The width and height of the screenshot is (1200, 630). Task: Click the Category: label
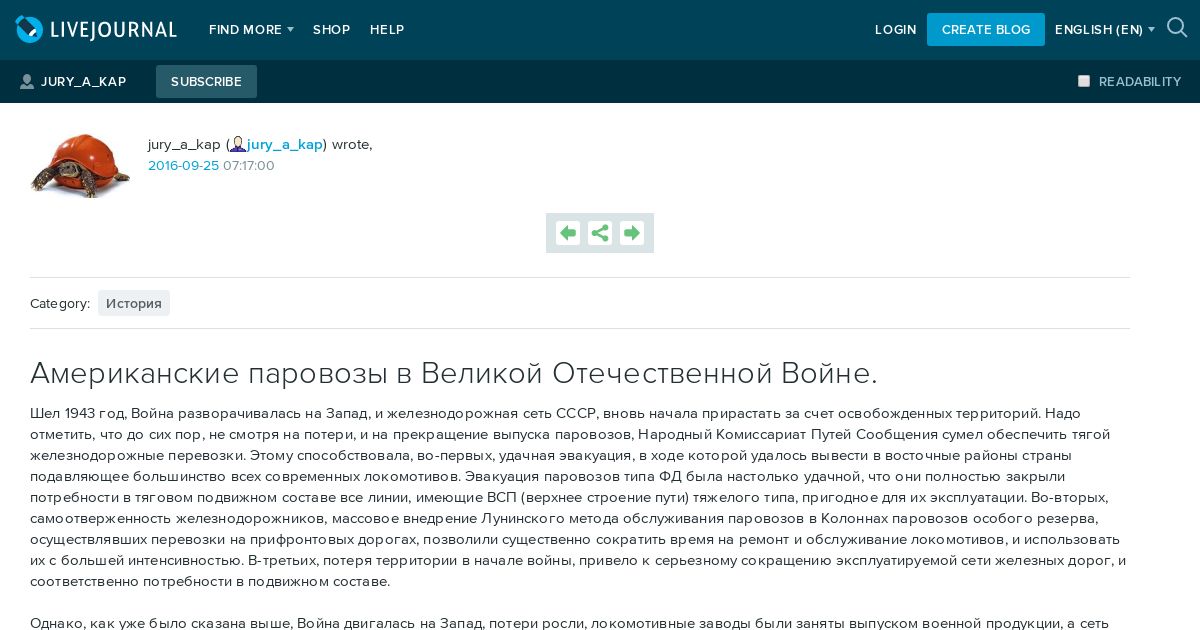tap(60, 303)
